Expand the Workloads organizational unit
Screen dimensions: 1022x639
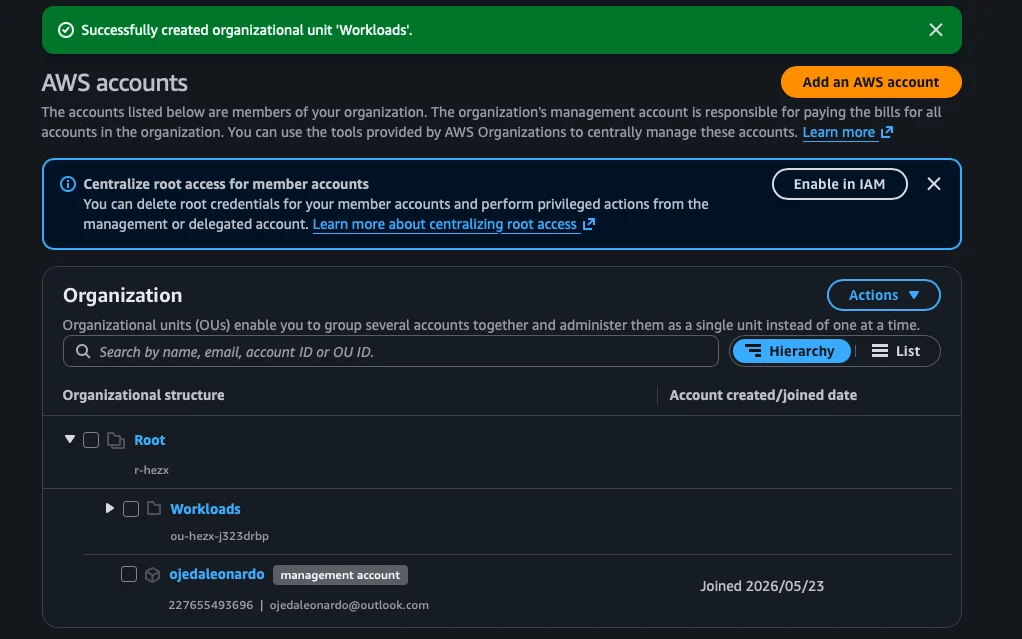tap(110, 508)
